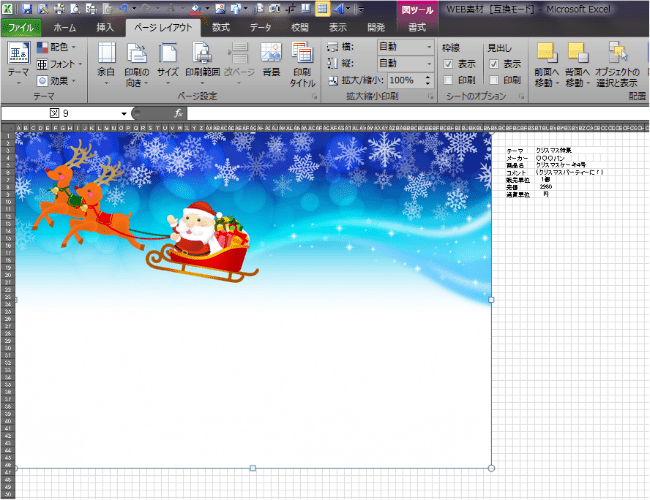This screenshot has height=500, width=650.
Task: Click the cell containing クリスマス特集
Action: click(553, 150)
